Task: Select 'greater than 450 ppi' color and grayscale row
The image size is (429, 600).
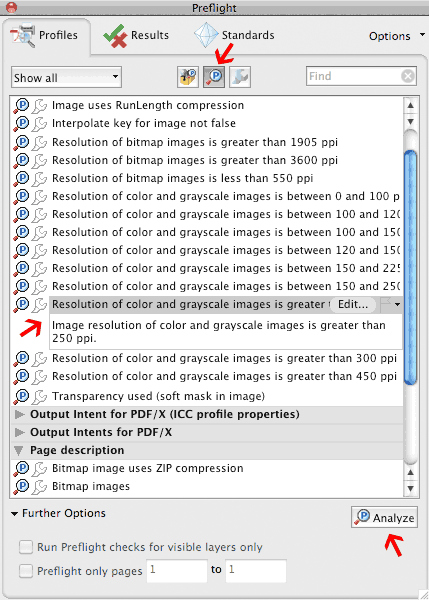Action: (x=207, y=377)
